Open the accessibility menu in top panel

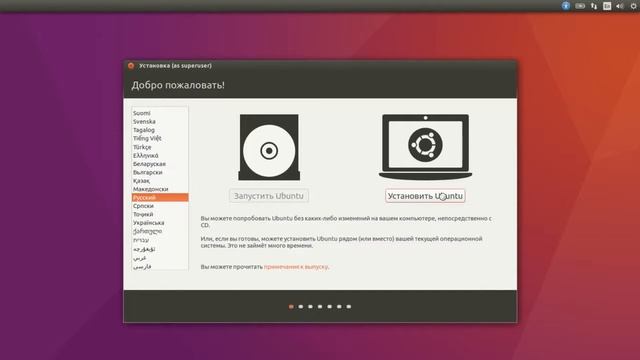(x=566, y=6)
